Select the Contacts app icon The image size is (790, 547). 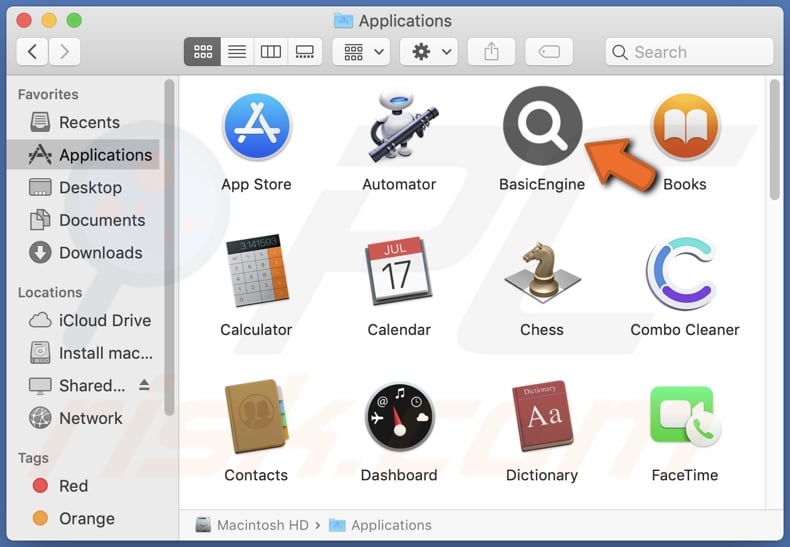(257, 417)
